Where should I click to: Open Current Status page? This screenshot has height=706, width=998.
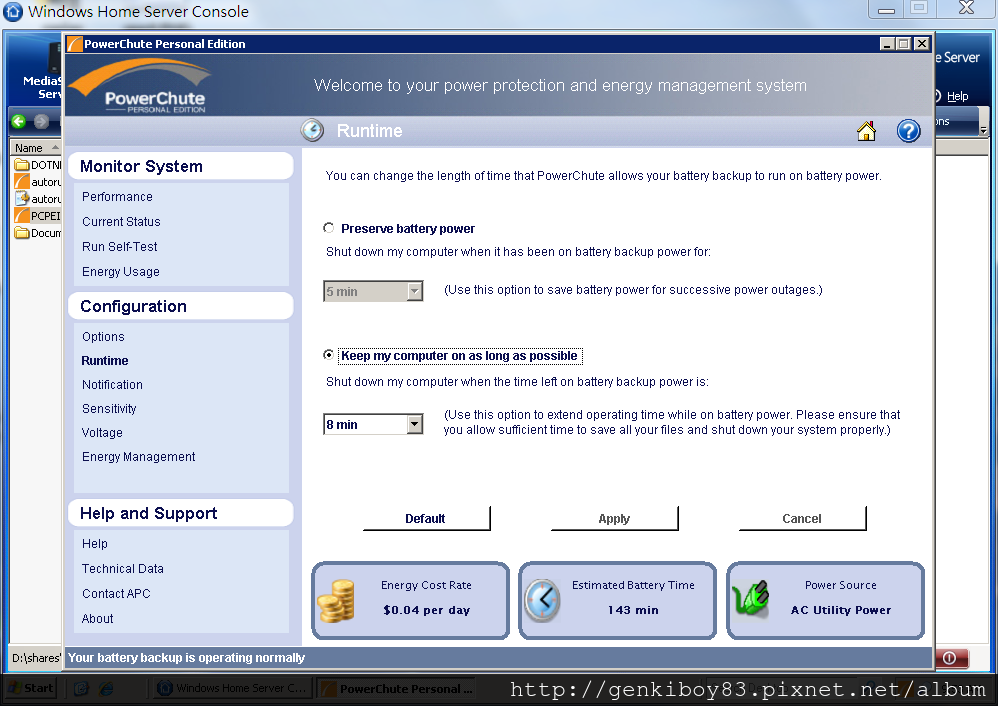[x=121, y=222]
